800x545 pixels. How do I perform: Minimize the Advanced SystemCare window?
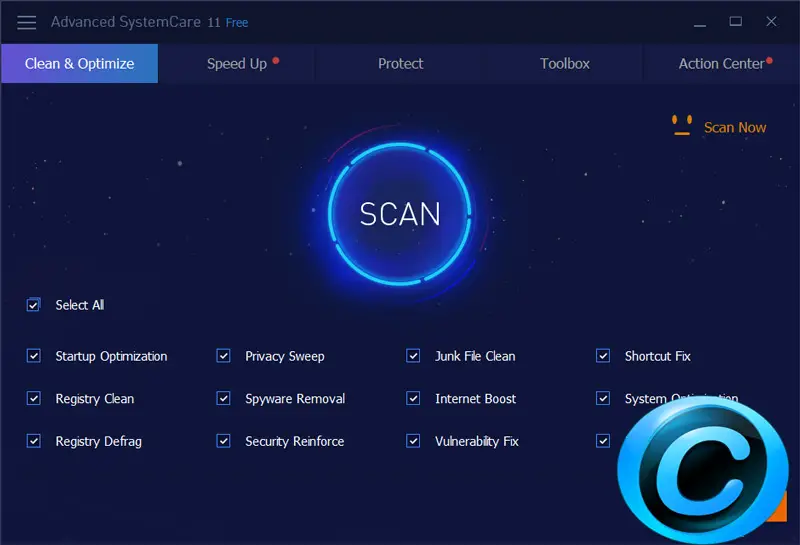click(x=700, y=22)
